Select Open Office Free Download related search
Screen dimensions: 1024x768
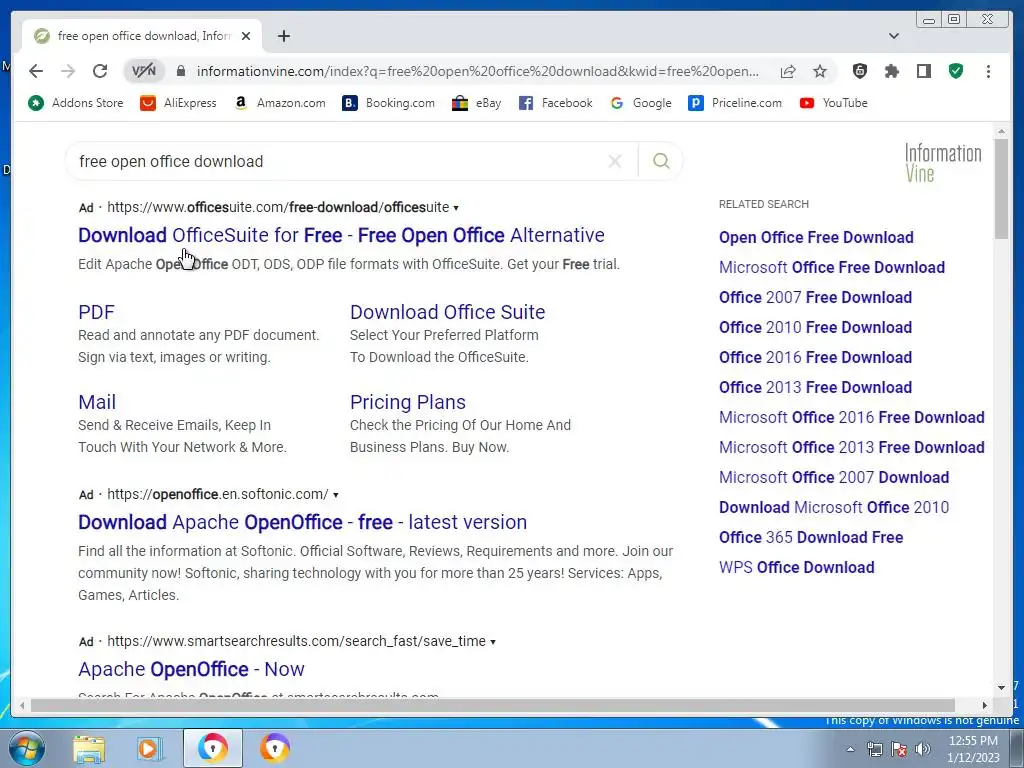coord(816,238)
